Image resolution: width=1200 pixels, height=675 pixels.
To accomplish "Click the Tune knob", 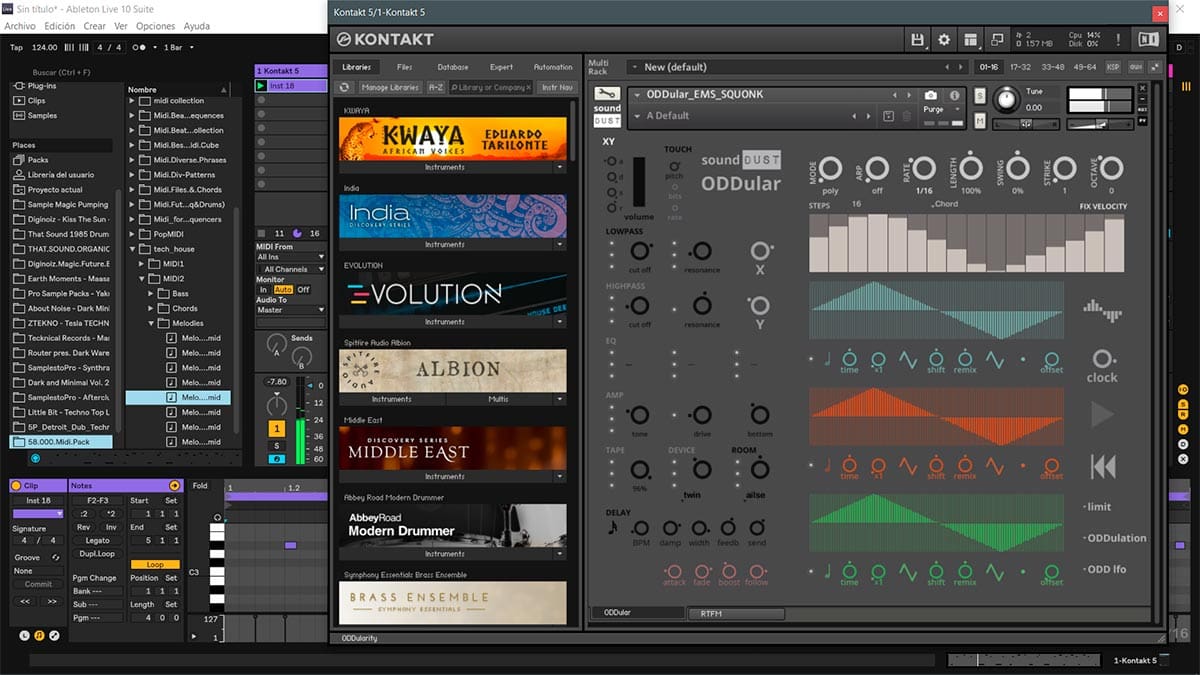I will (x=1006, y=98).
